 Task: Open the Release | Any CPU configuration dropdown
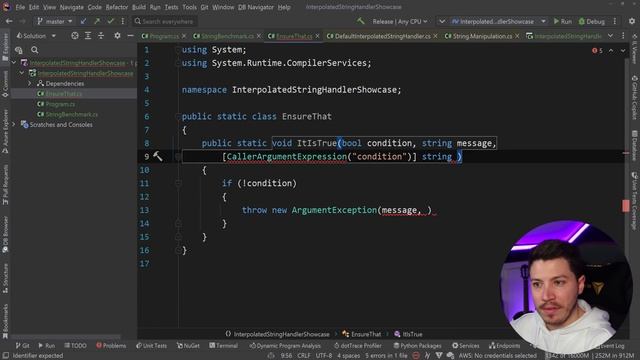[400, 21]
